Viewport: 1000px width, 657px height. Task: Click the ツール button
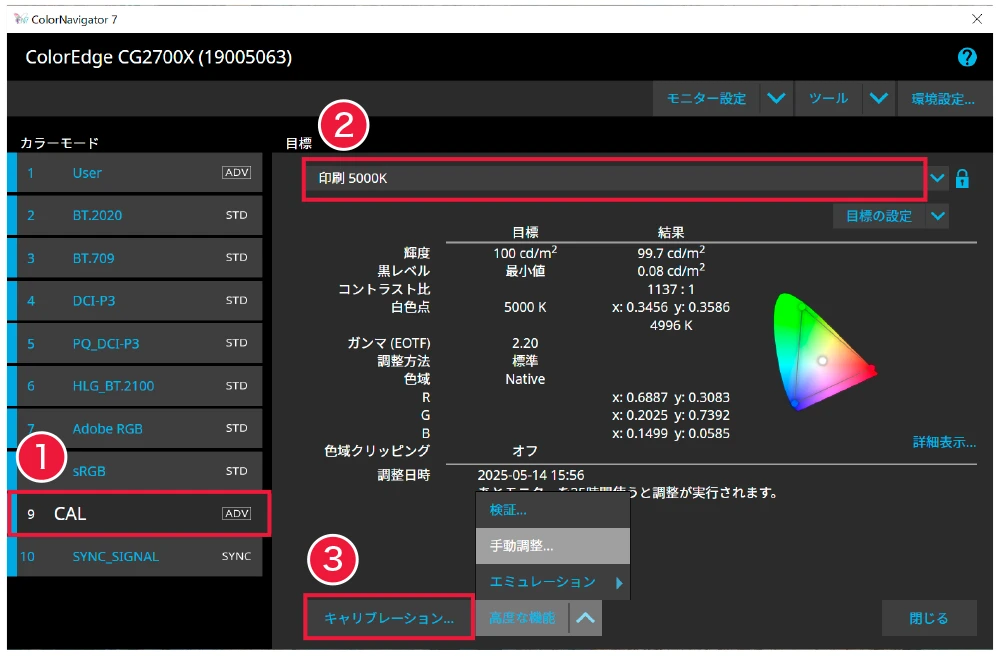(828, 98)
